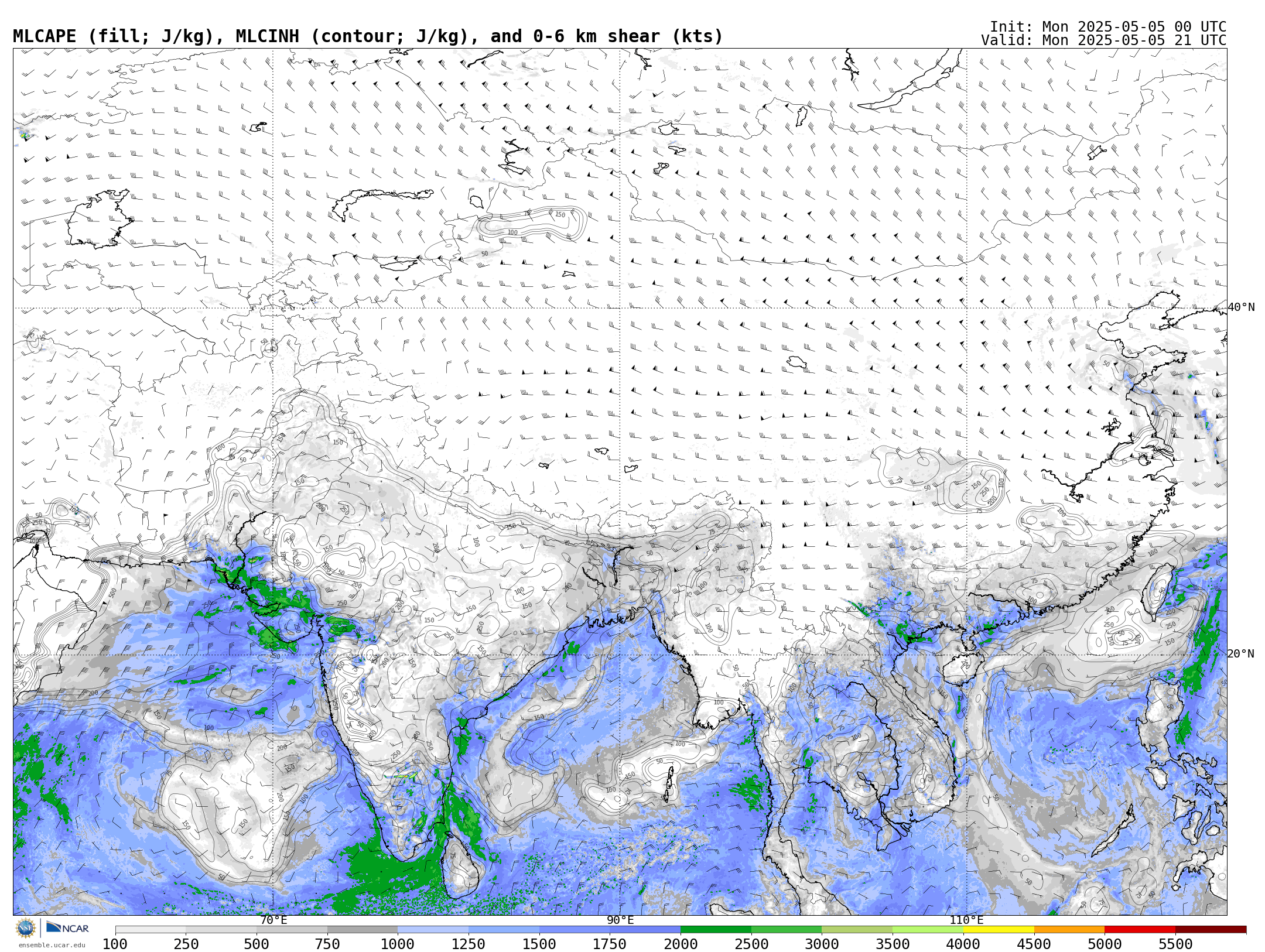Click the colorbar tick label 5000
The width and height of the screenshot is (1265, 952).
pos(1105,944)
